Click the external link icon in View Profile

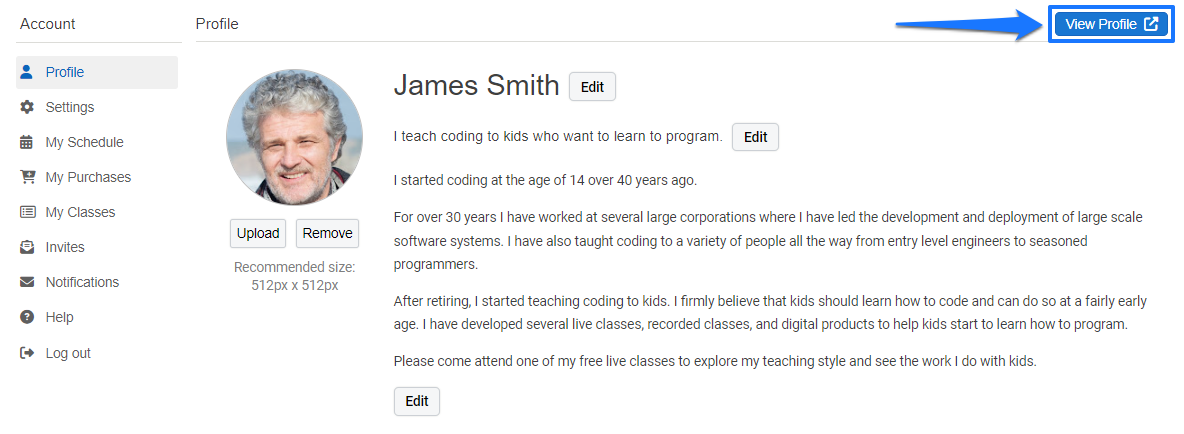tap(1151, 24)
